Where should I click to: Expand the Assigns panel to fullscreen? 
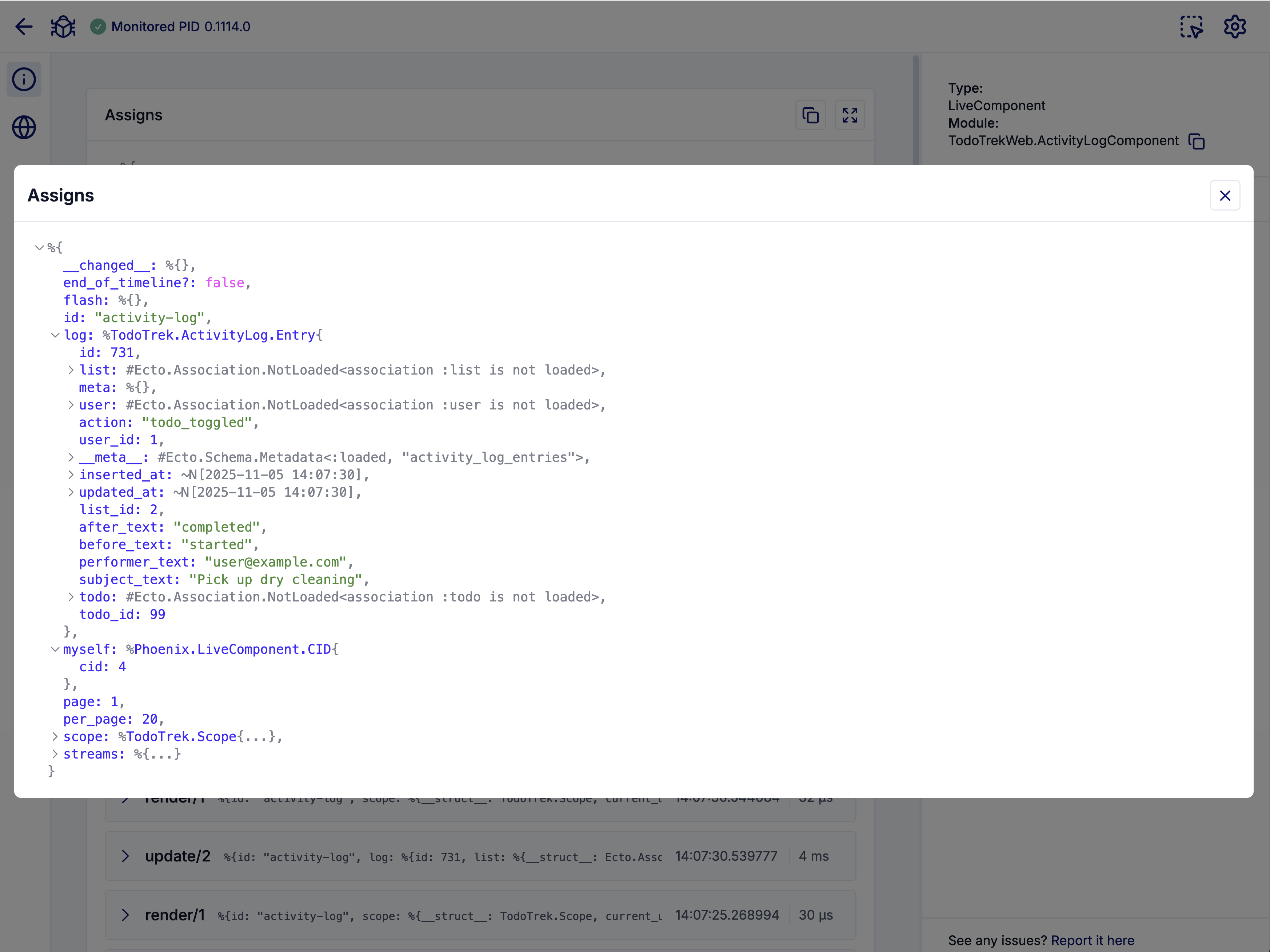(x=849, y=115)
